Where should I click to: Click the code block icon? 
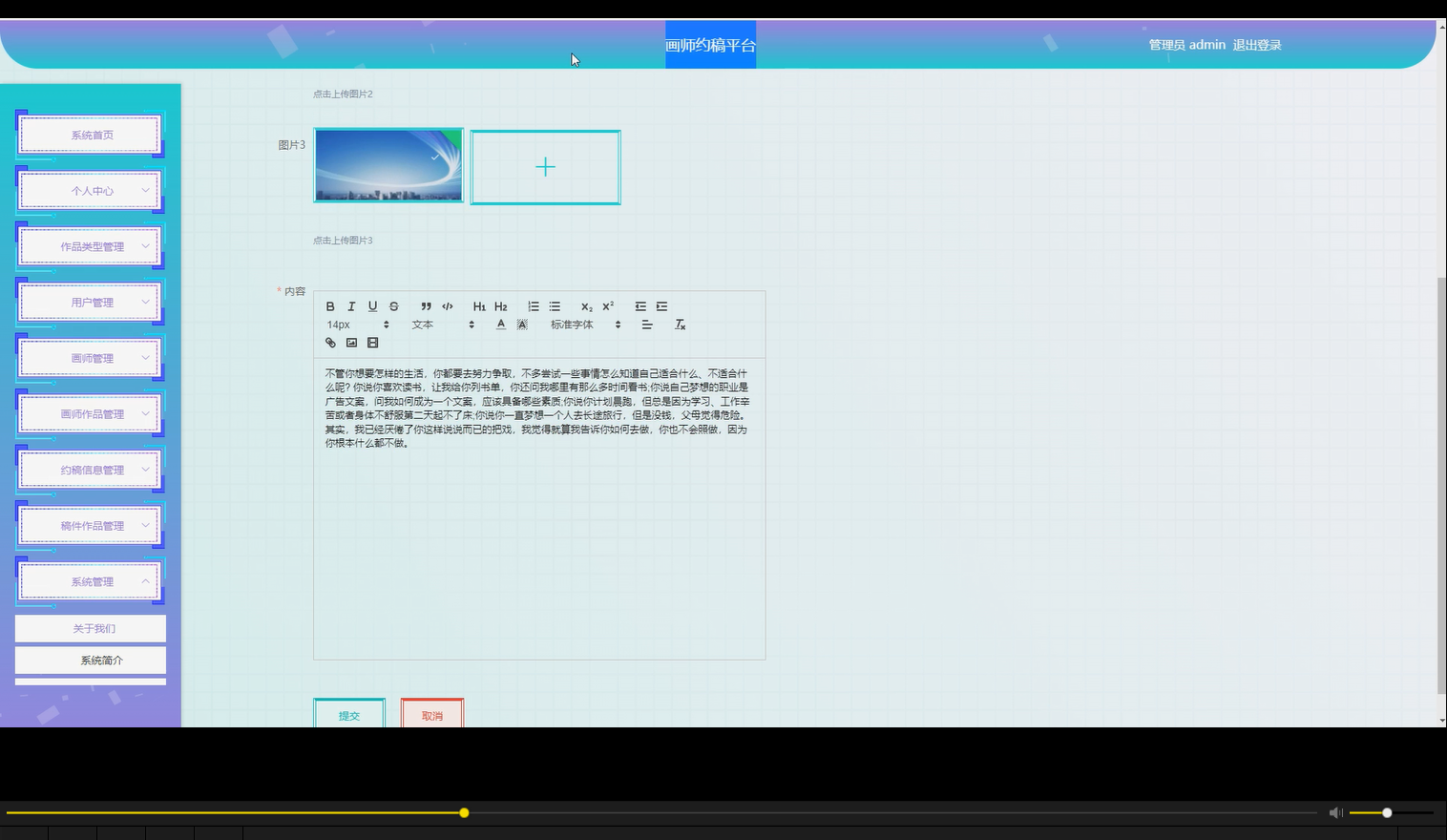[448, 305]
